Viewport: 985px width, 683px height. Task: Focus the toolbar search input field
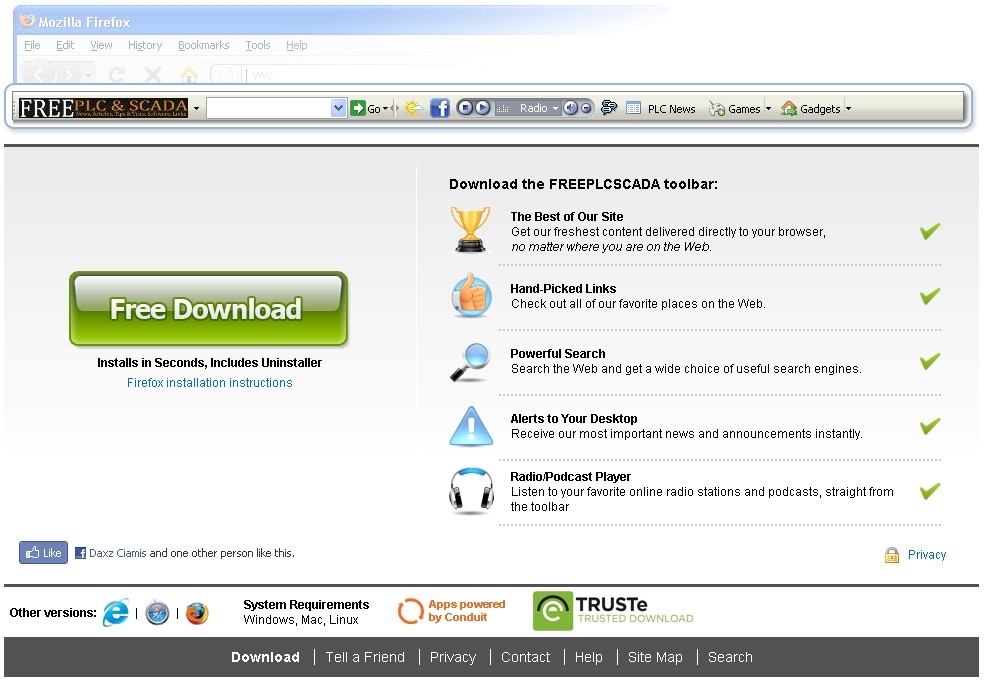[269, 108]
